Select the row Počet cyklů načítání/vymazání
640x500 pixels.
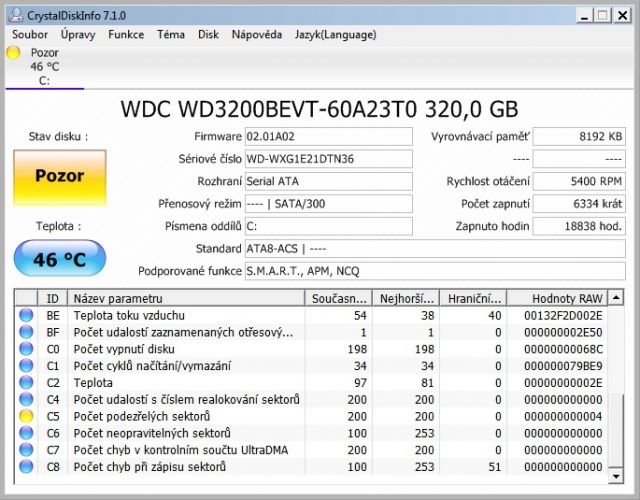(x=311, y=366)
